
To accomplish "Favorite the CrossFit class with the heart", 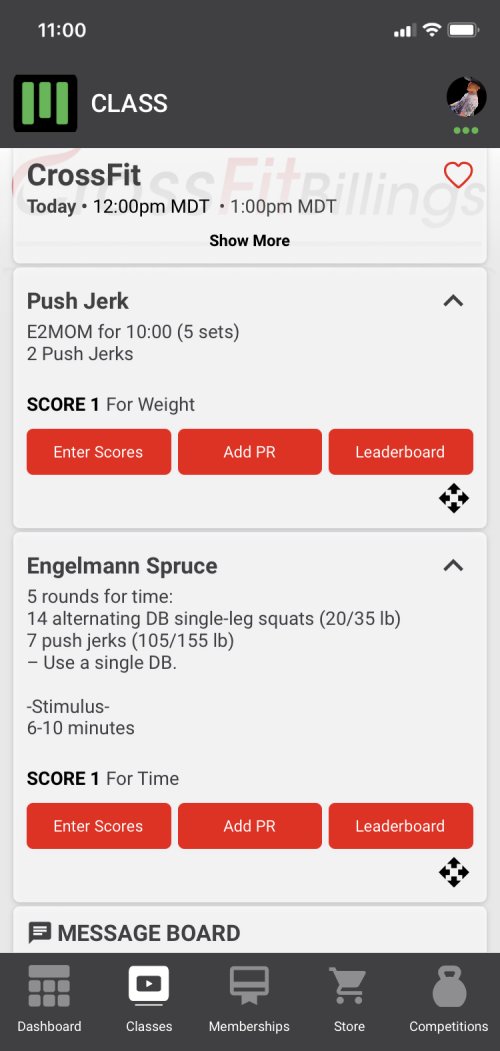I will [x=458, y=176].
